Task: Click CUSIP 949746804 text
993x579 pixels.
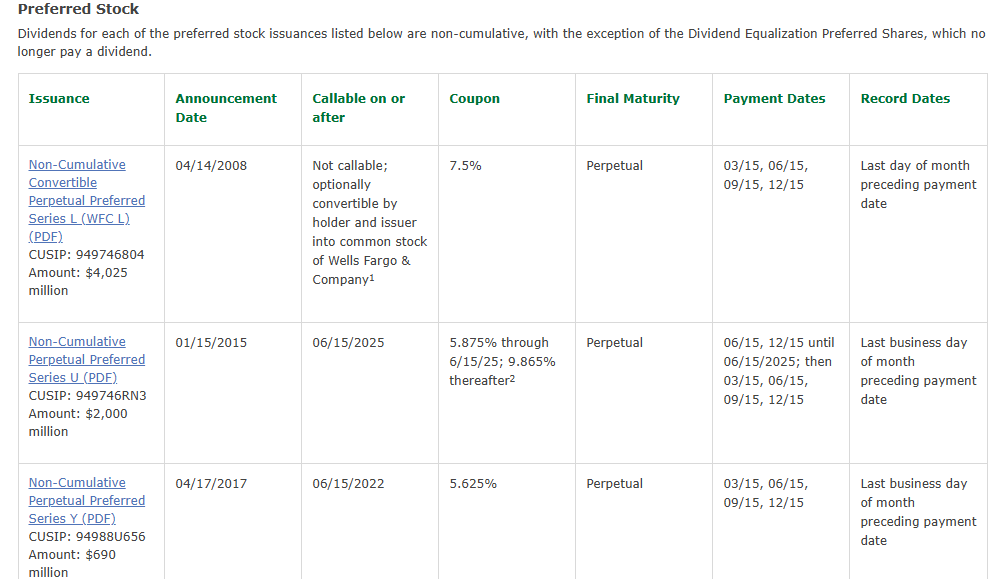Action: [x=86, y=255]
